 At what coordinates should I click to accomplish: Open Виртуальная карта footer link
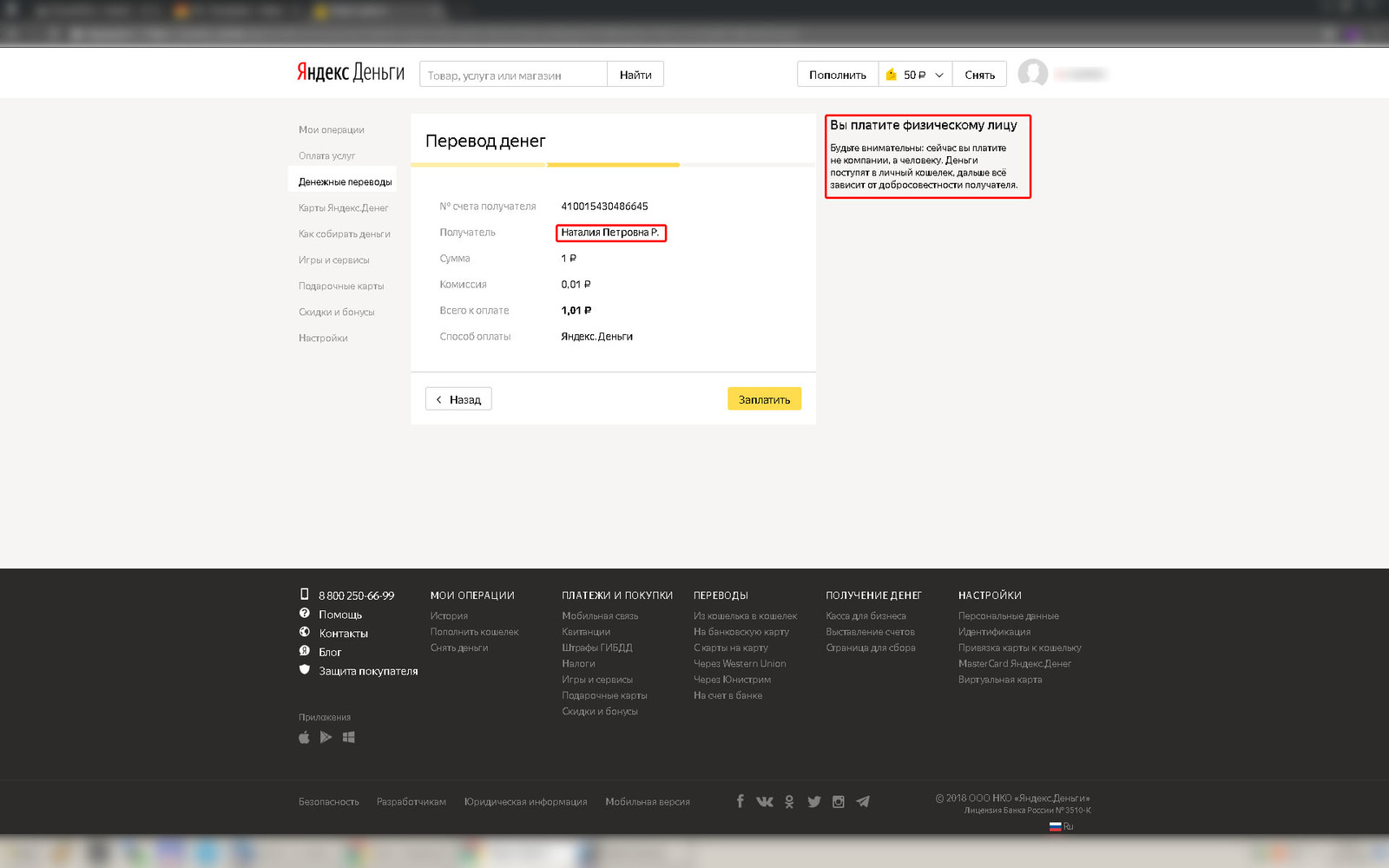click(x=1000, y=680)
